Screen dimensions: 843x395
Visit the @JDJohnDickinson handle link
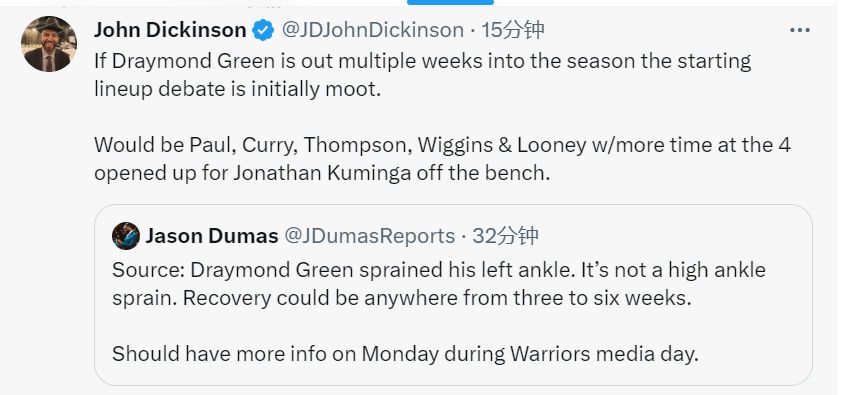(372, 30)
